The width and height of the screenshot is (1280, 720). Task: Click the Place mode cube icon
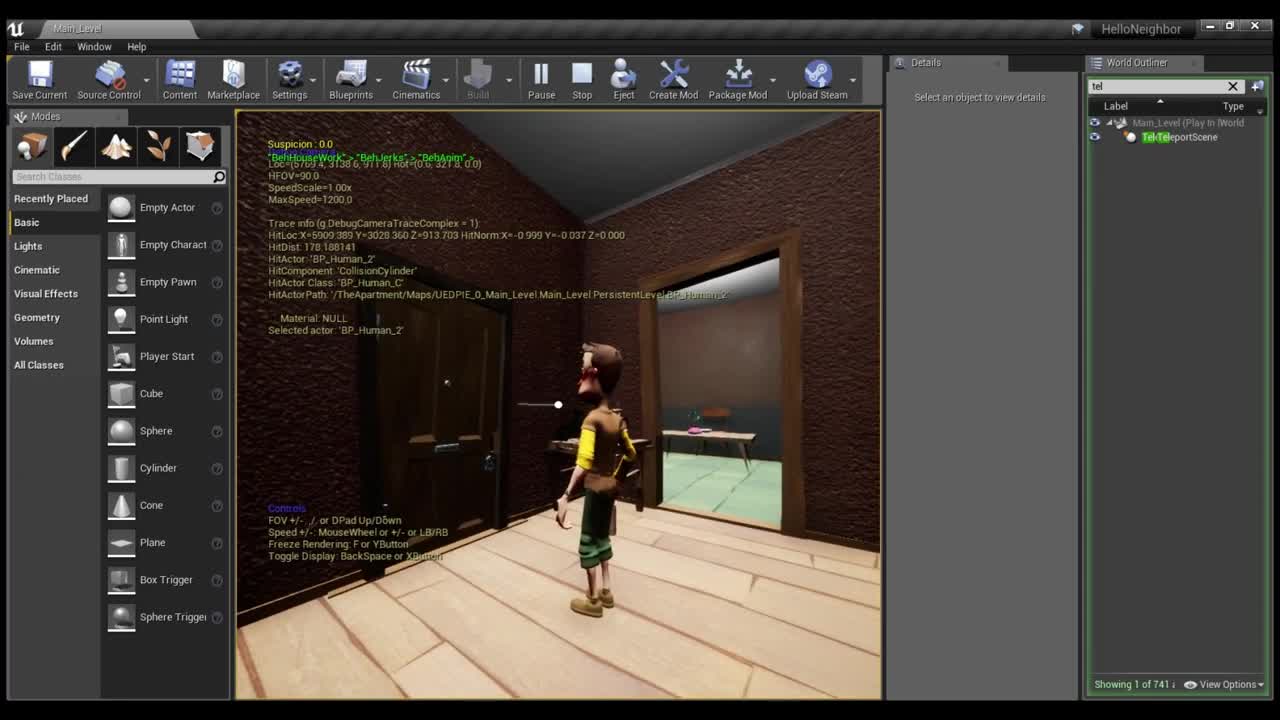tap(30, 146)
